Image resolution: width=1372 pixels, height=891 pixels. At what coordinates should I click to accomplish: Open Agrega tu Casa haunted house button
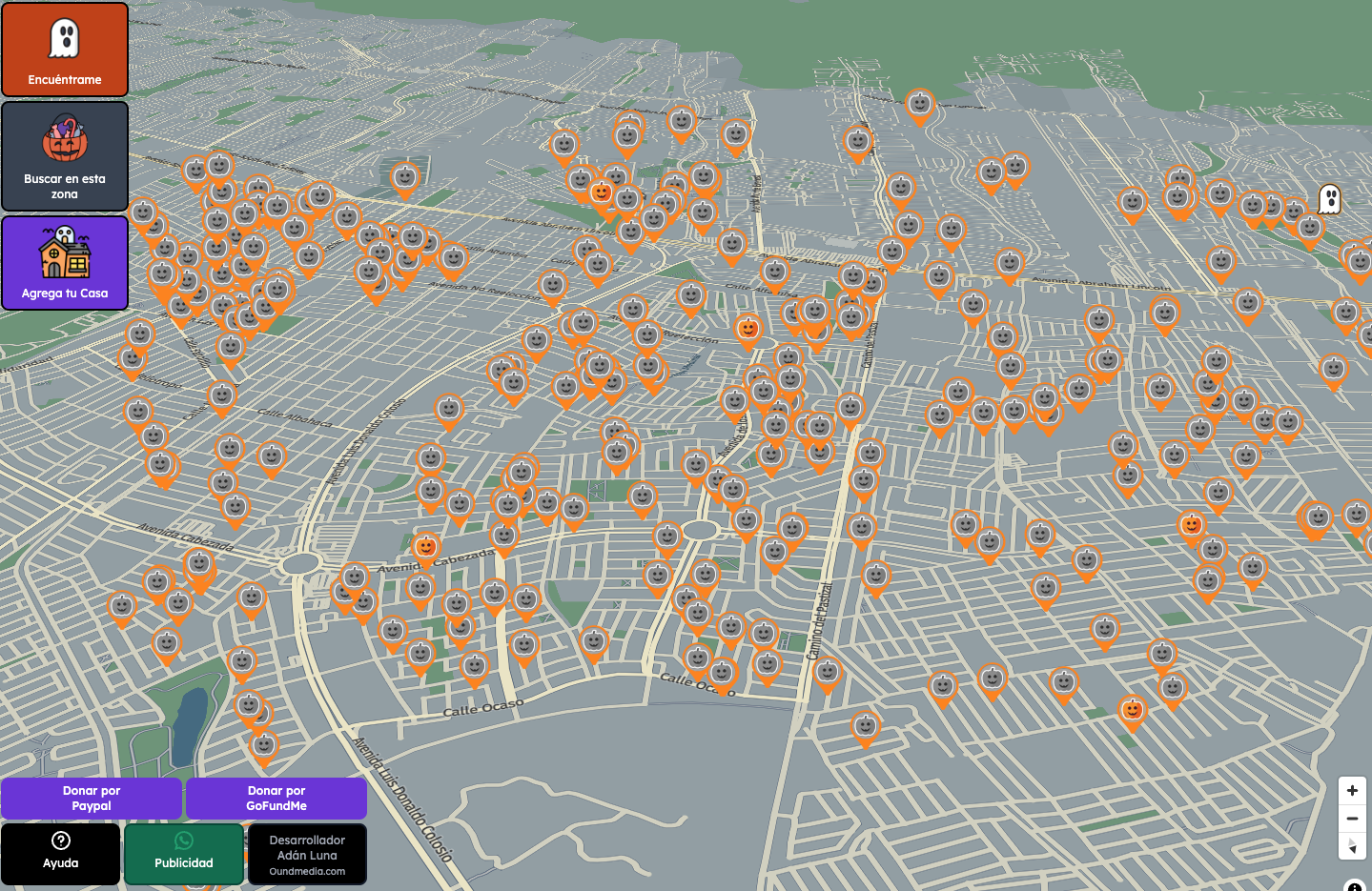tap(65, 263)
